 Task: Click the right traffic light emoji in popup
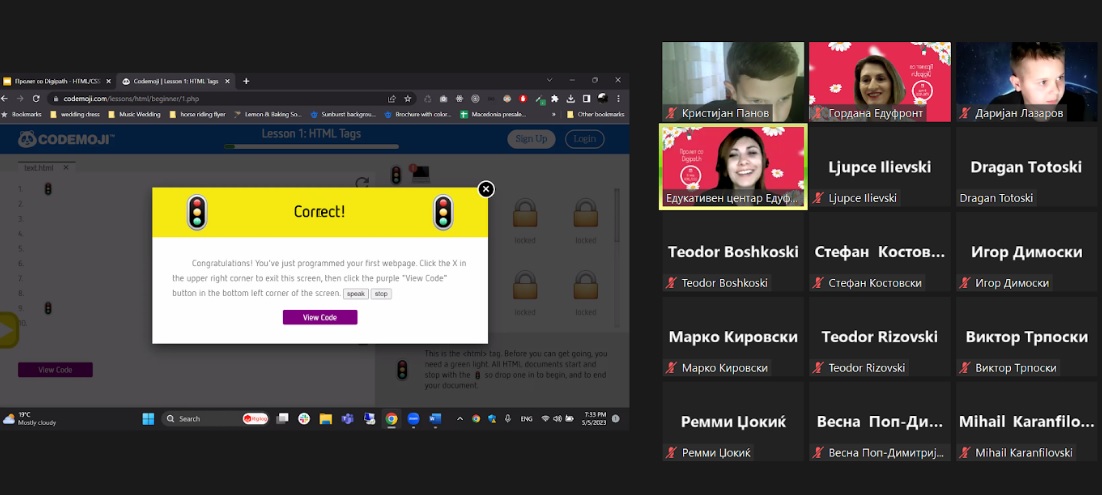[443, 212]
